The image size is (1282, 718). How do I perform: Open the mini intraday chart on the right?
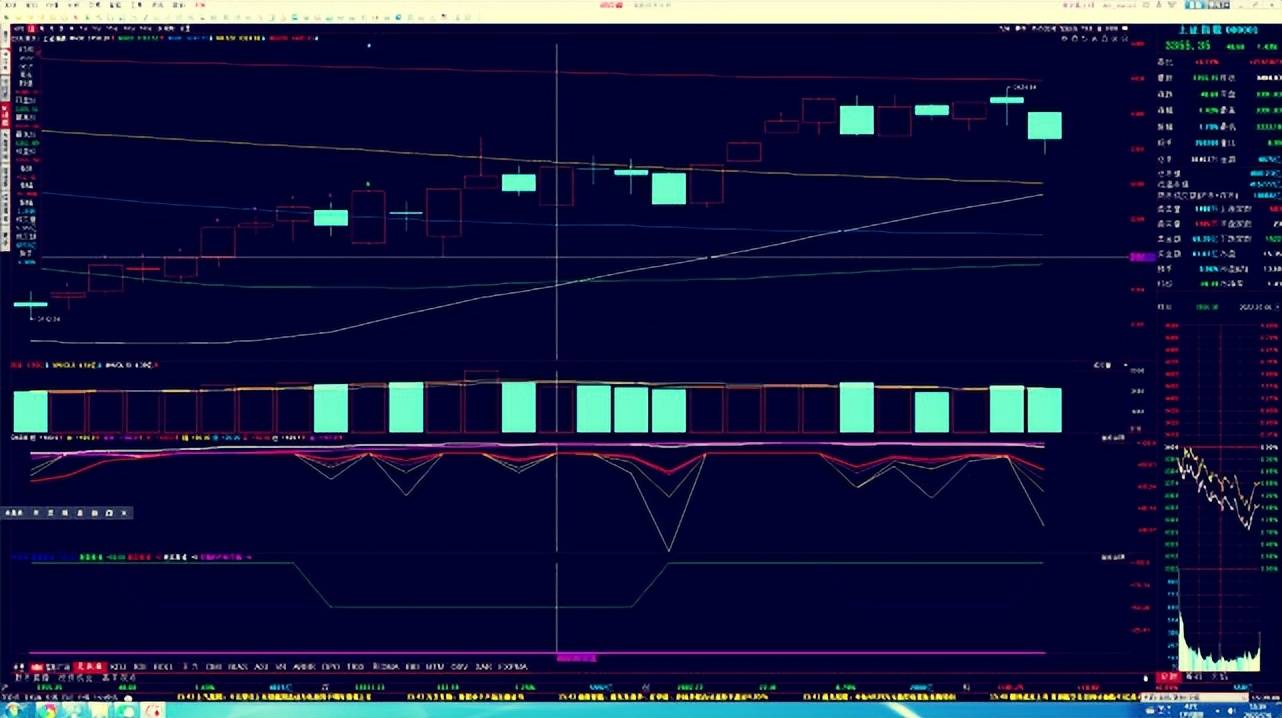pyautogui.click(x=1219, y=490)
